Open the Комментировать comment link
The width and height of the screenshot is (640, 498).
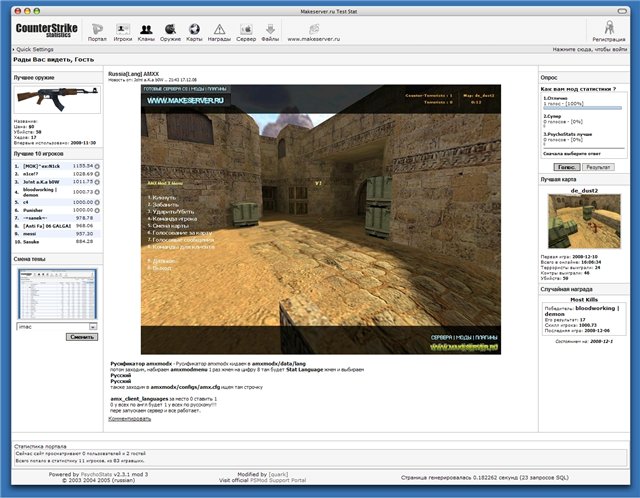[x=129, y=419]
